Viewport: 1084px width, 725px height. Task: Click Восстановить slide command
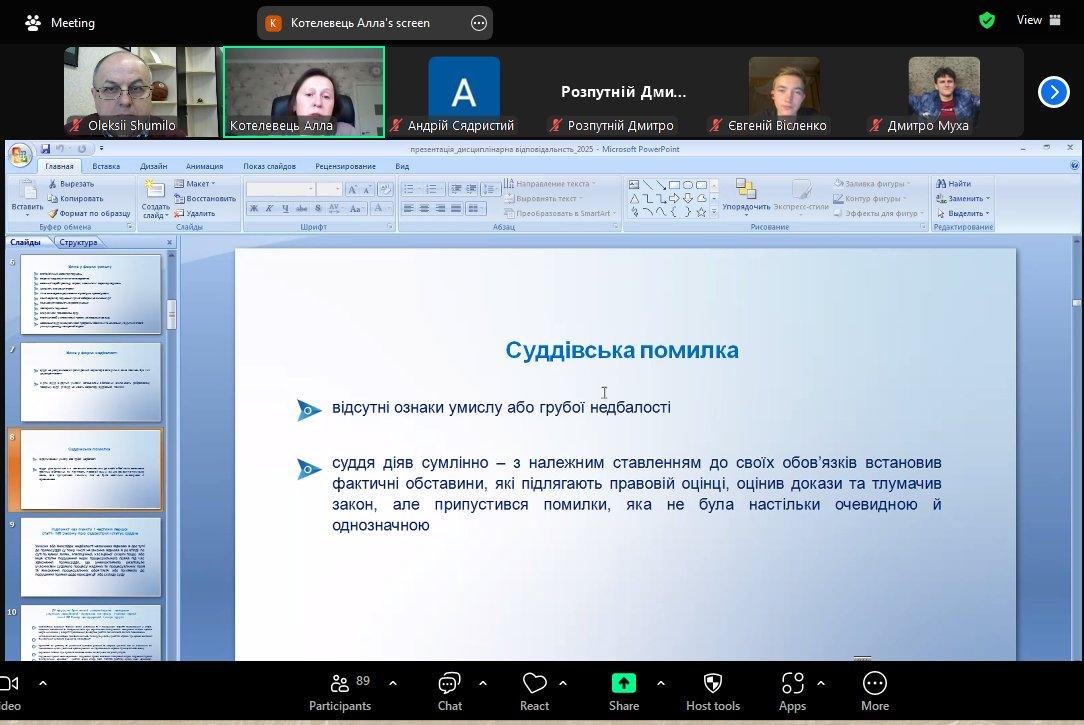(x=205, y=198)
